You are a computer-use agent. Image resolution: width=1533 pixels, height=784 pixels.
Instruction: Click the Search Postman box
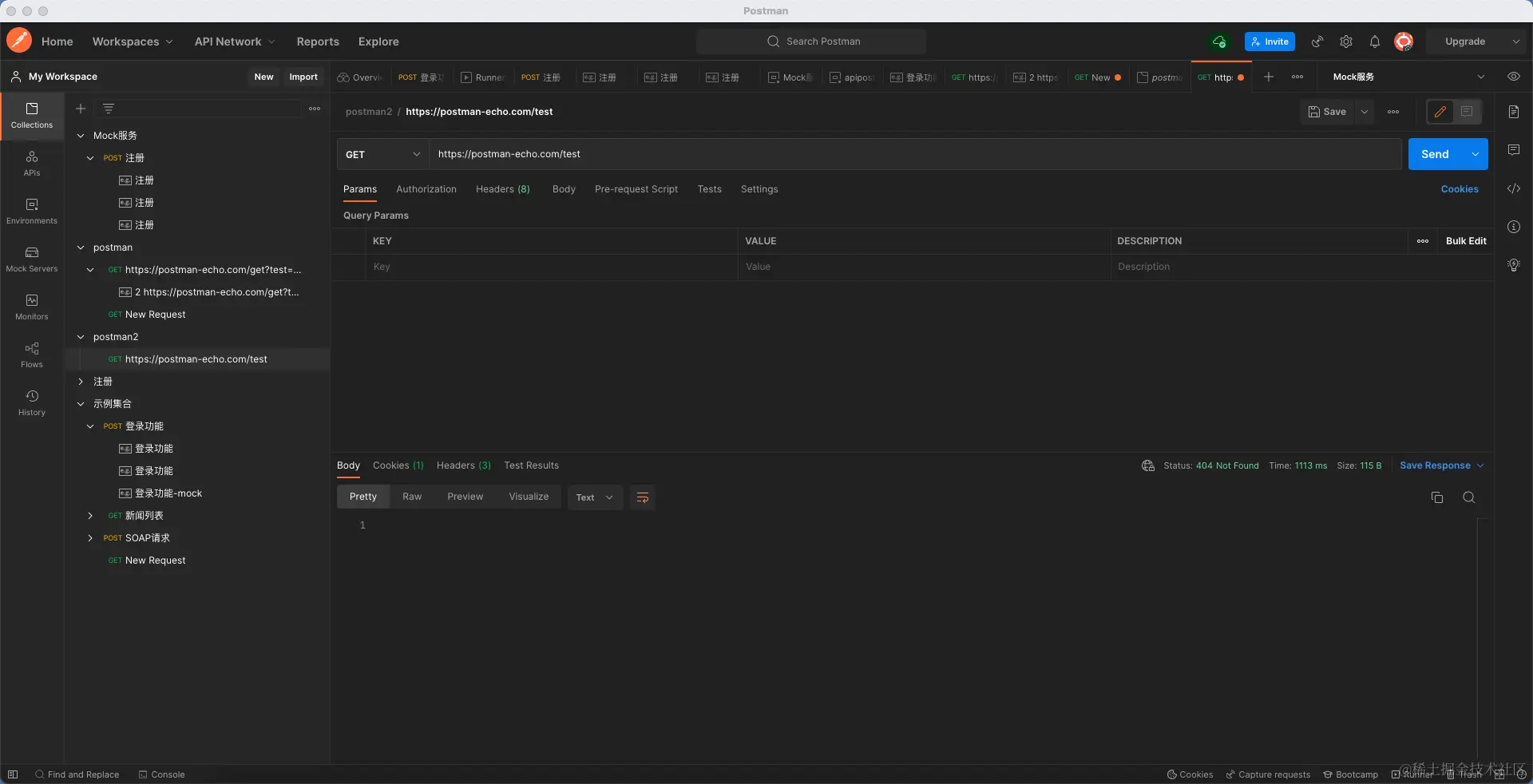(811, 42)
